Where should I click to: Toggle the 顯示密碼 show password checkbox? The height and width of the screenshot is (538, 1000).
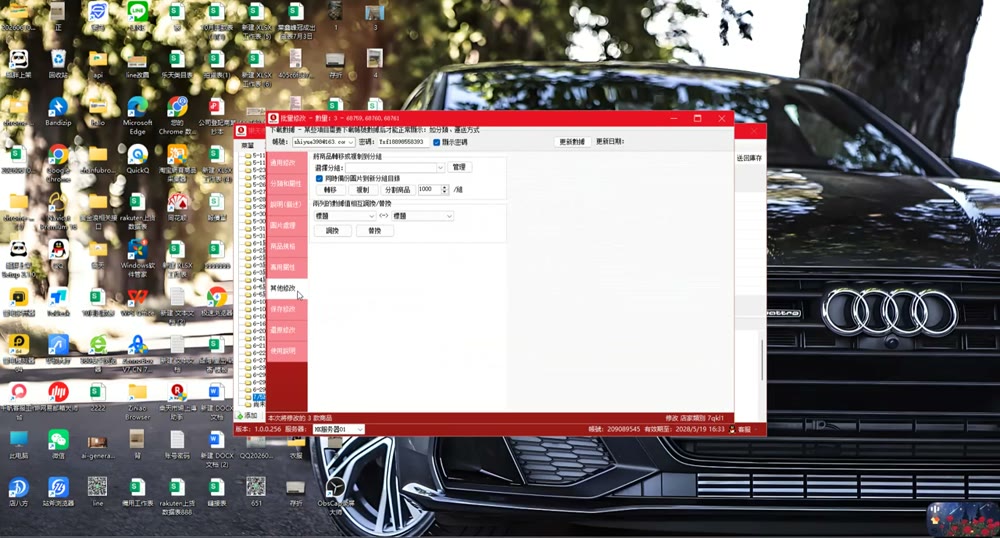point(437,142)
